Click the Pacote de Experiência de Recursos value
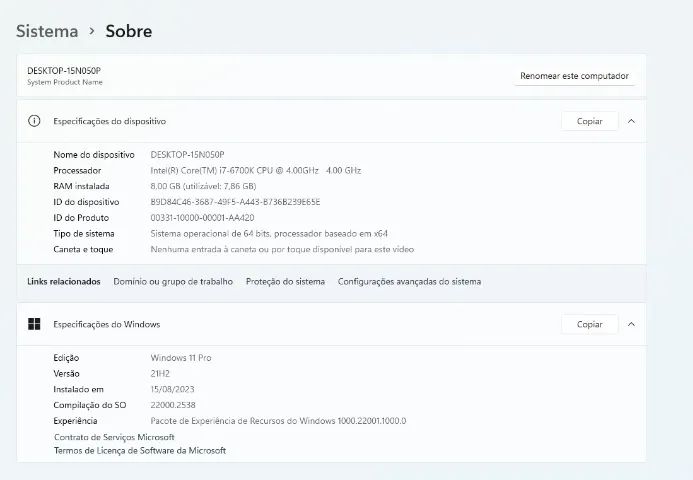The width and height of the screenshot is (693, 480). click(278, 421)
